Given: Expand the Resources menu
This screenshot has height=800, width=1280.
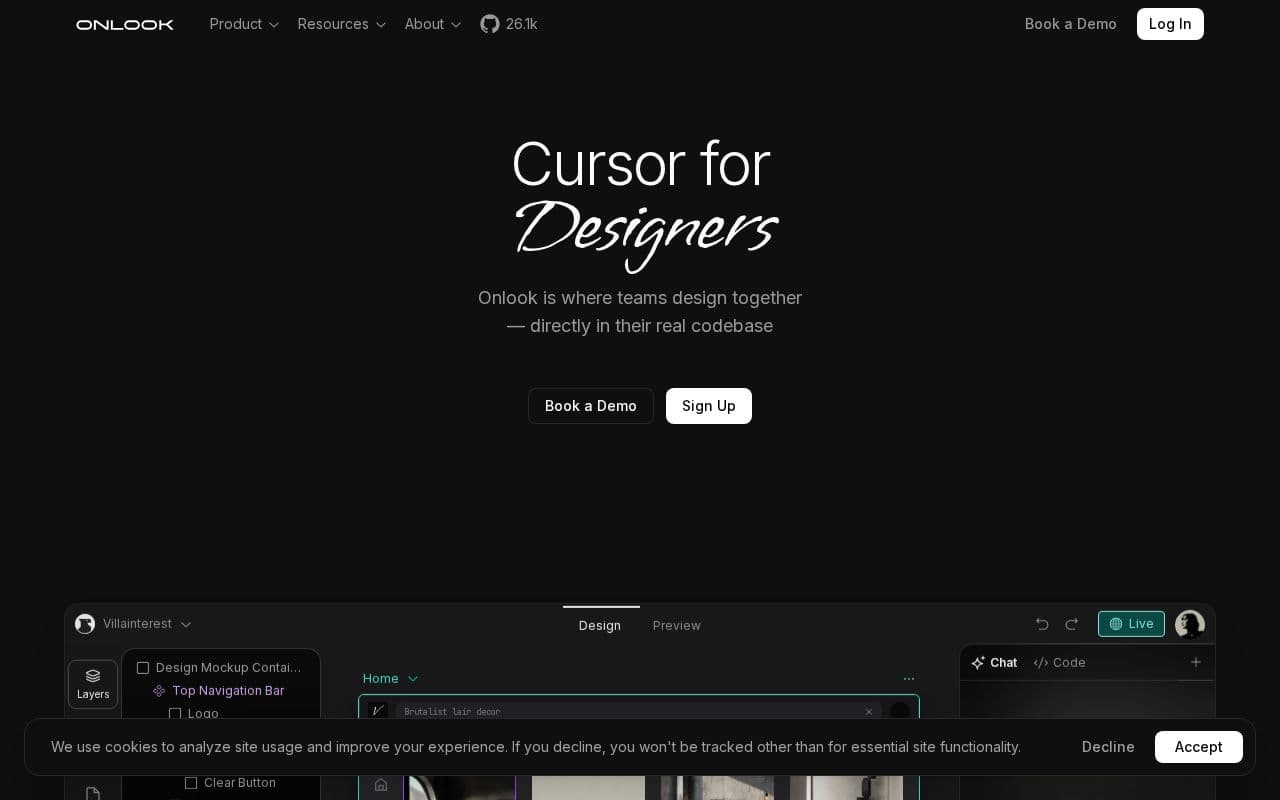Looking at the screenshot, I should (342, 24).
